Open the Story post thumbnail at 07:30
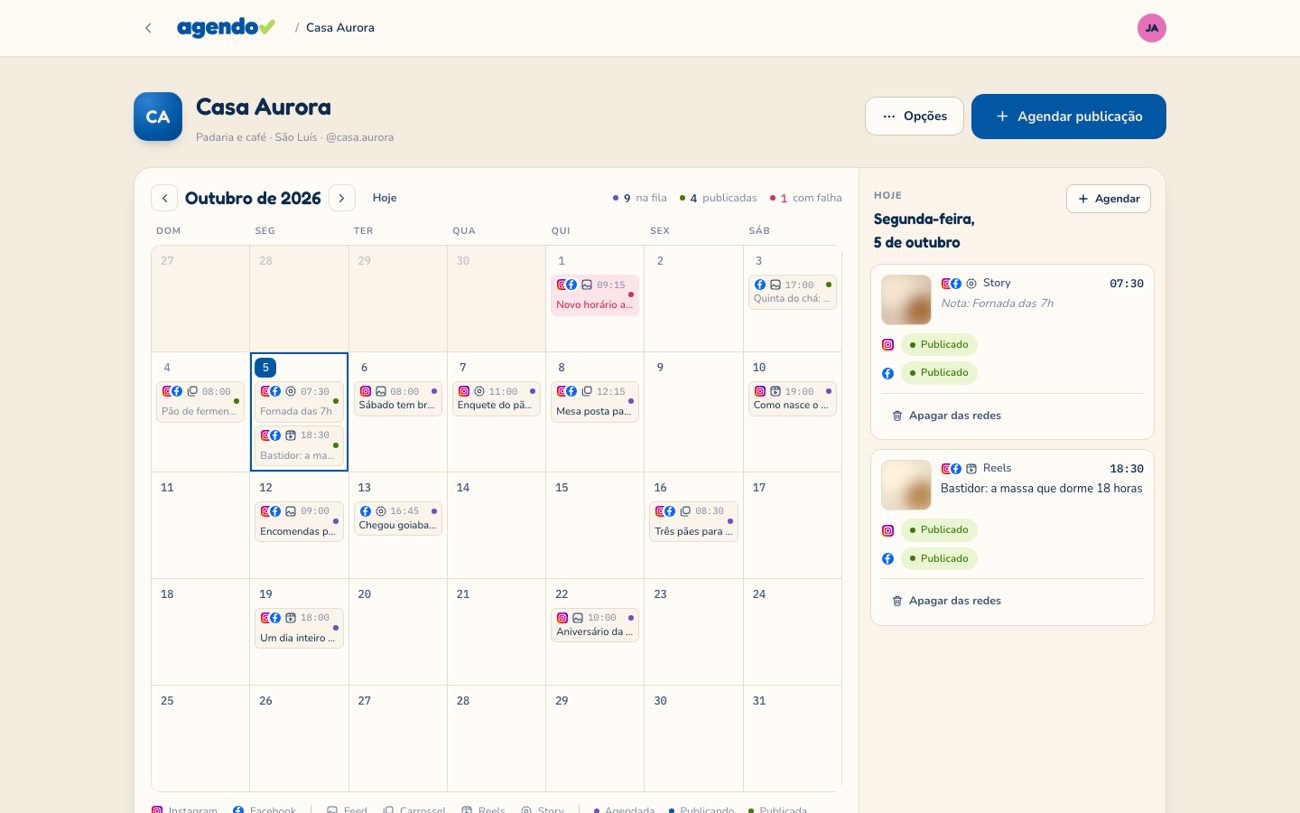Image resolution: width=1300 pixels, height=813 pixels. [x=906, y=300]
